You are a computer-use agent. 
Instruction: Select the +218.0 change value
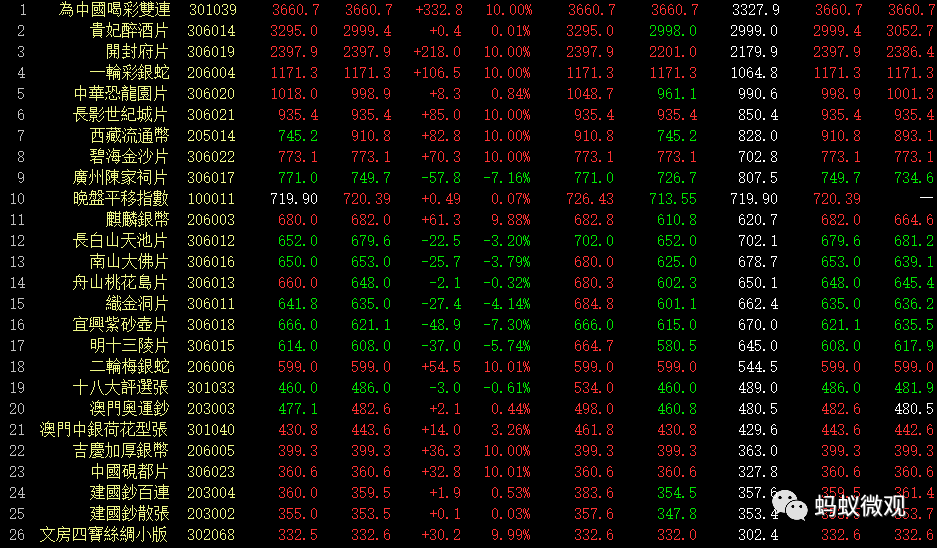point(437,52)
